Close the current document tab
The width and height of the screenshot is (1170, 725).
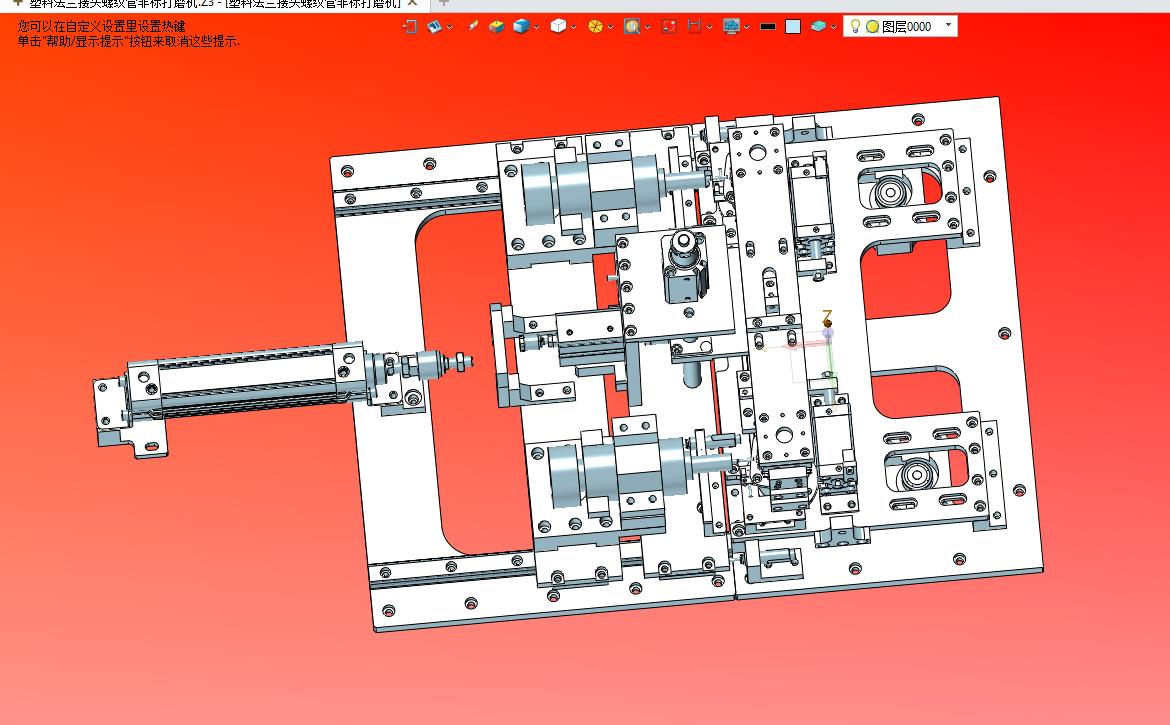tap(412, 3)
